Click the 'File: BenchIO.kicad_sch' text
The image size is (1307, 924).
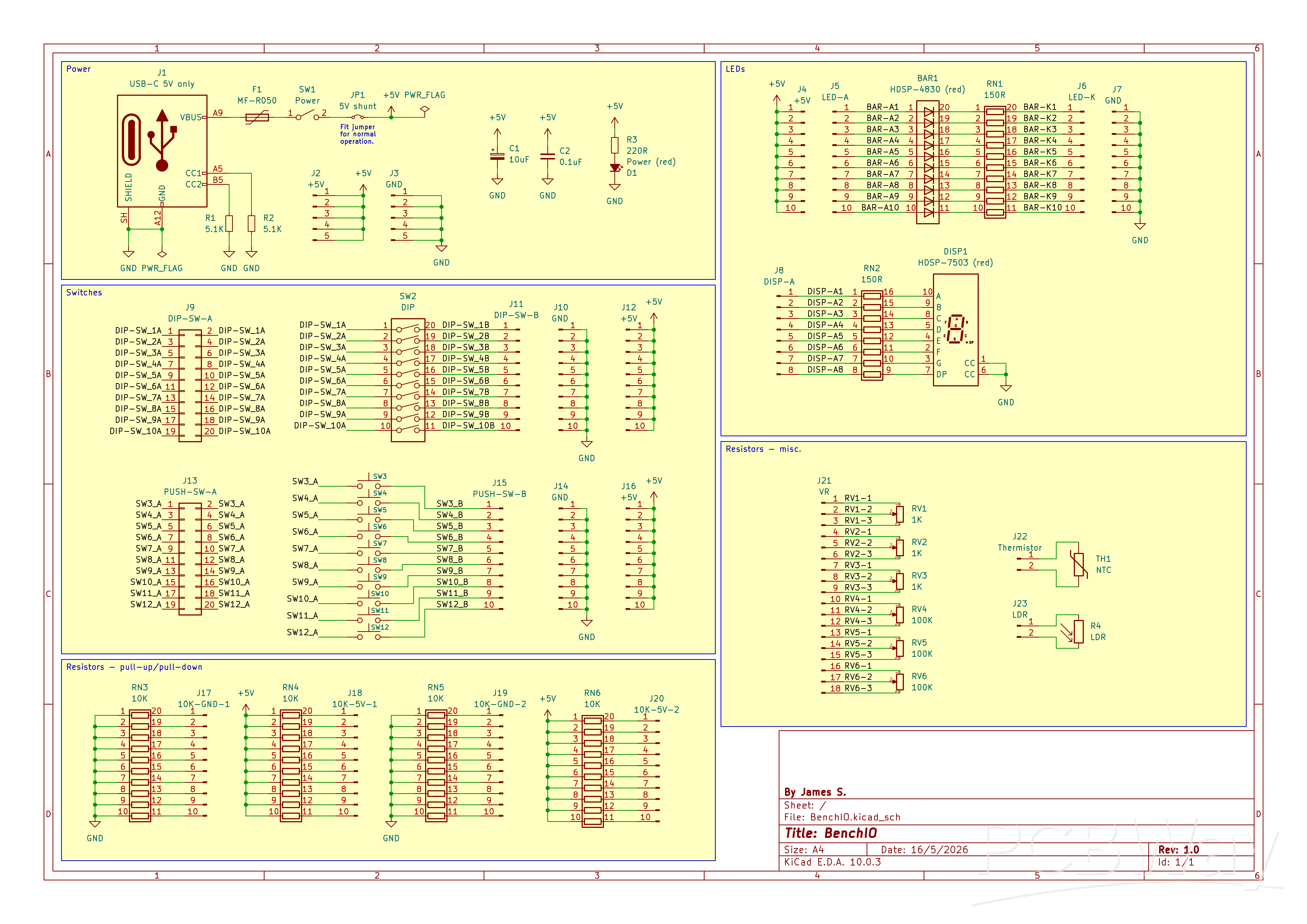point(842,817)
